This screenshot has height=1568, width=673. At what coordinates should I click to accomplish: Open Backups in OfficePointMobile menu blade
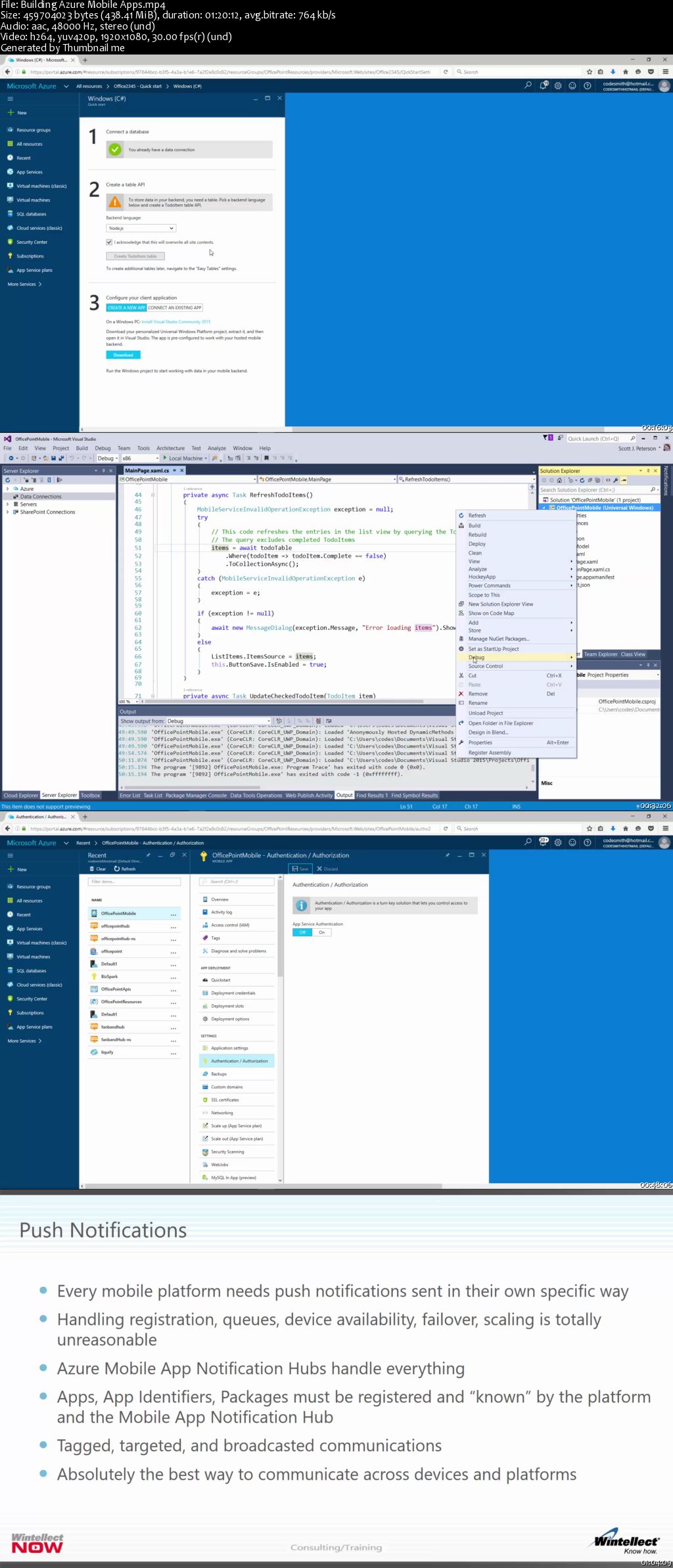237,1074
